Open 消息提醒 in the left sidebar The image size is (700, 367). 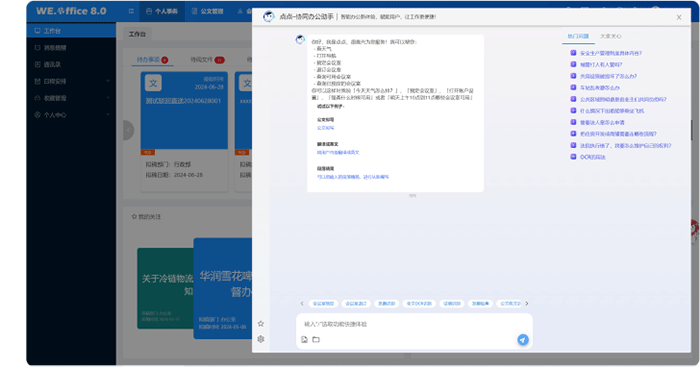[71, 48]
